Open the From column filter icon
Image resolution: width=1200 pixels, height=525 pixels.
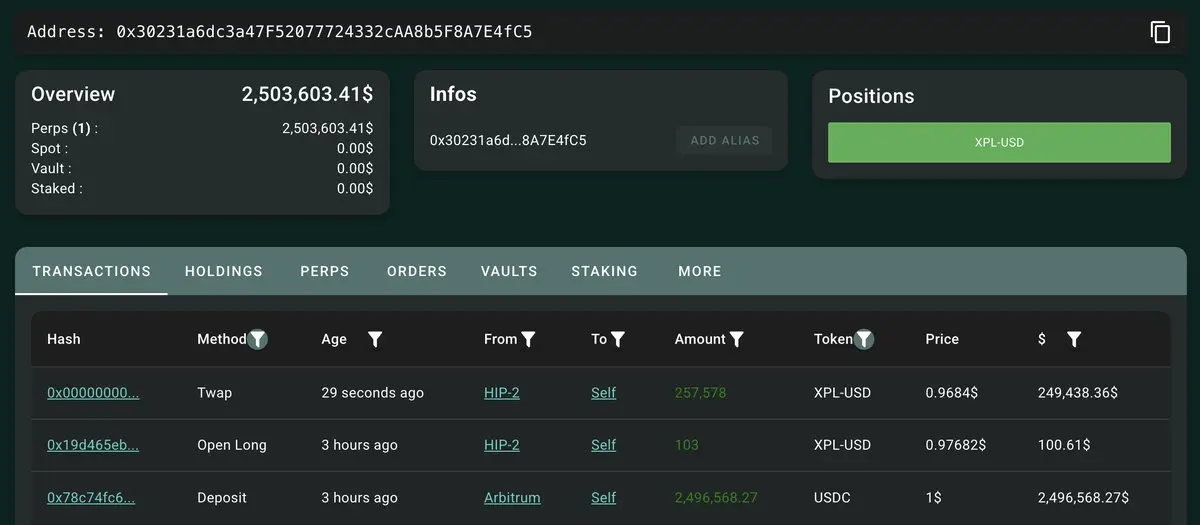click(x=528, y=339)
